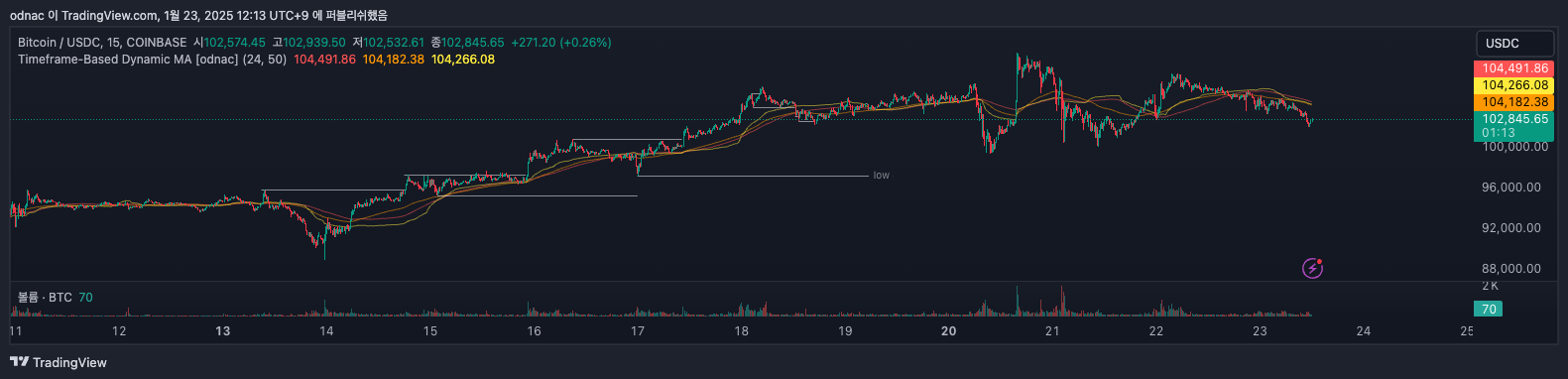Click the close value 102,845.65 in legend
The width and height of the screenshot is (1568, 379).
(473, 43)
